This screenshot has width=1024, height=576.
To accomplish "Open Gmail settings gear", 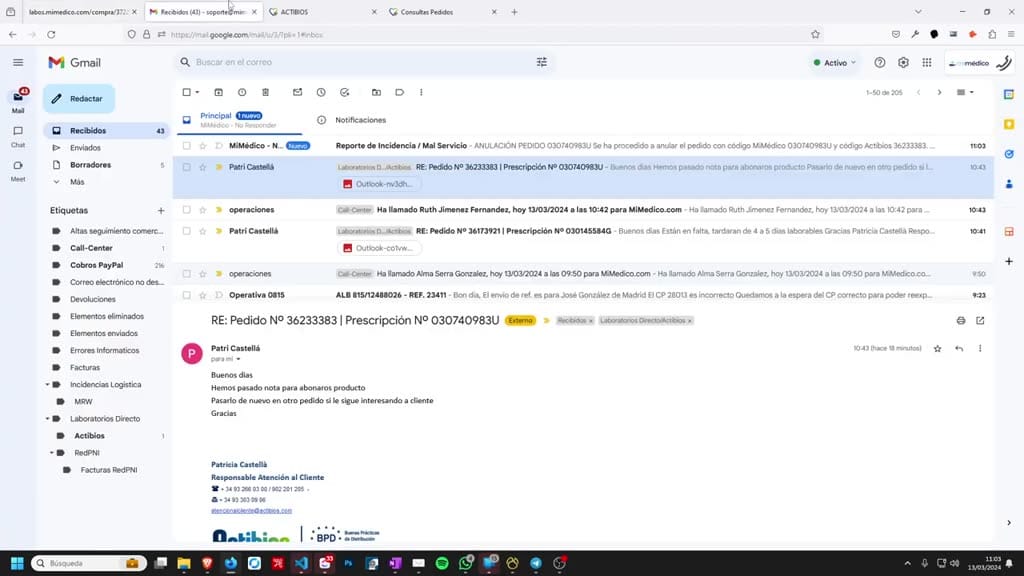I will click(x=903, y=63).
